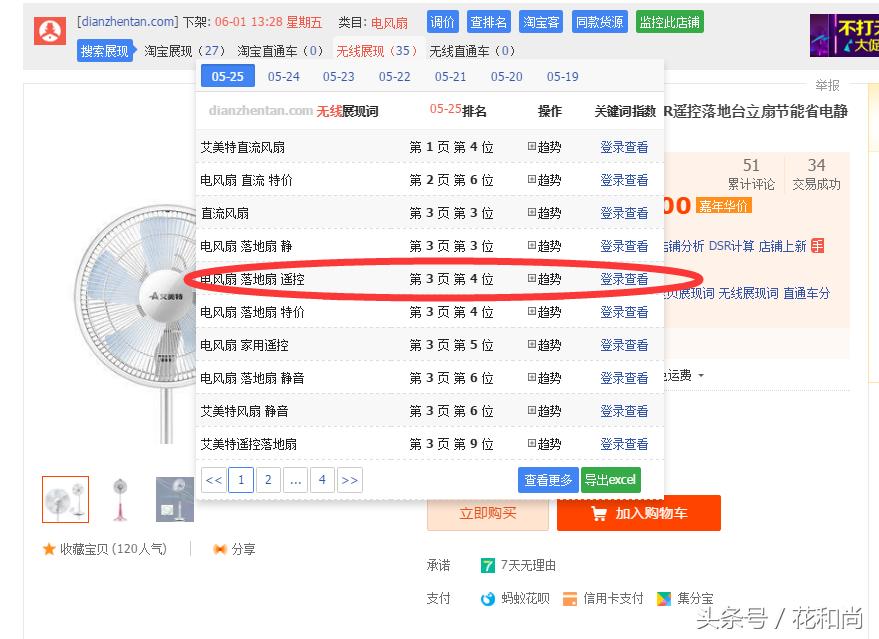Viewport: 879px width, 639px height.
Task: Select the 05-23 date tab
Action: (337, 76)
